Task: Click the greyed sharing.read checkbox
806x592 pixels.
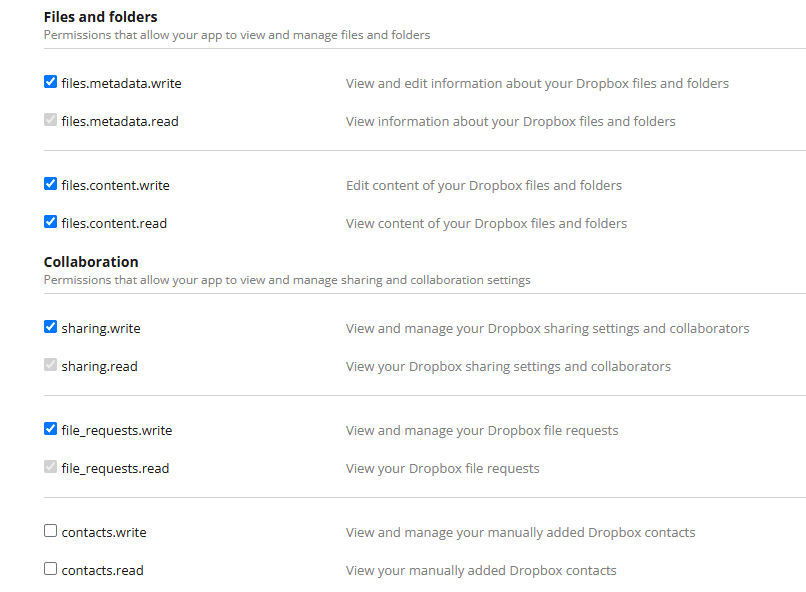Action: click(x=51, y=365)
